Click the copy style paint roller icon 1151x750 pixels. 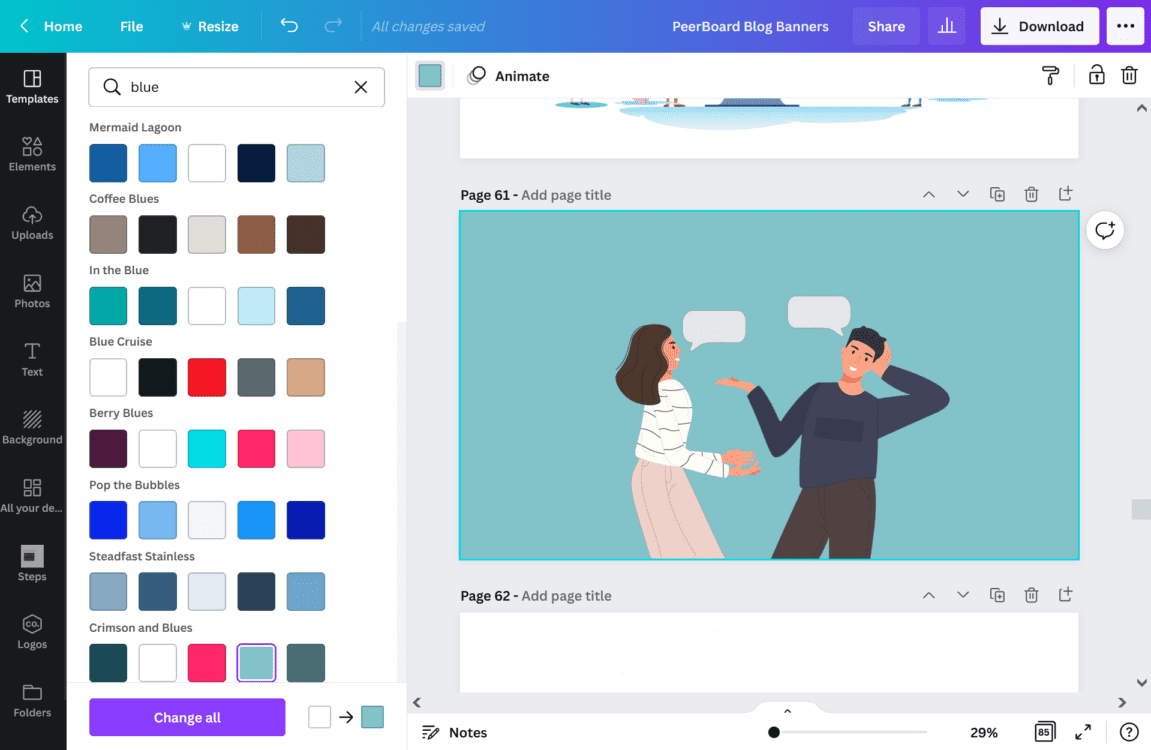point(1050,75)
